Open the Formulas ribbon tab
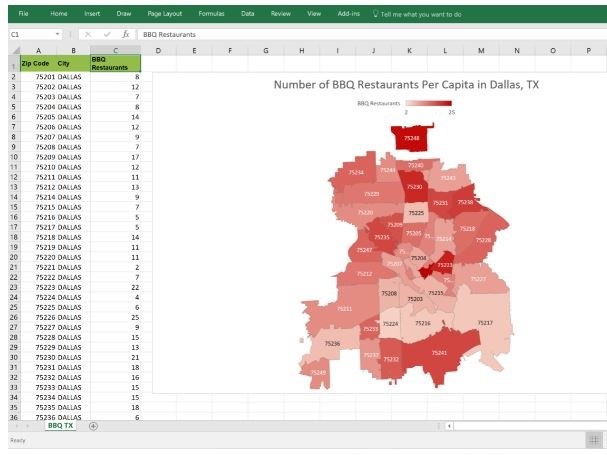The image size is (607, 455). point(211,14)
